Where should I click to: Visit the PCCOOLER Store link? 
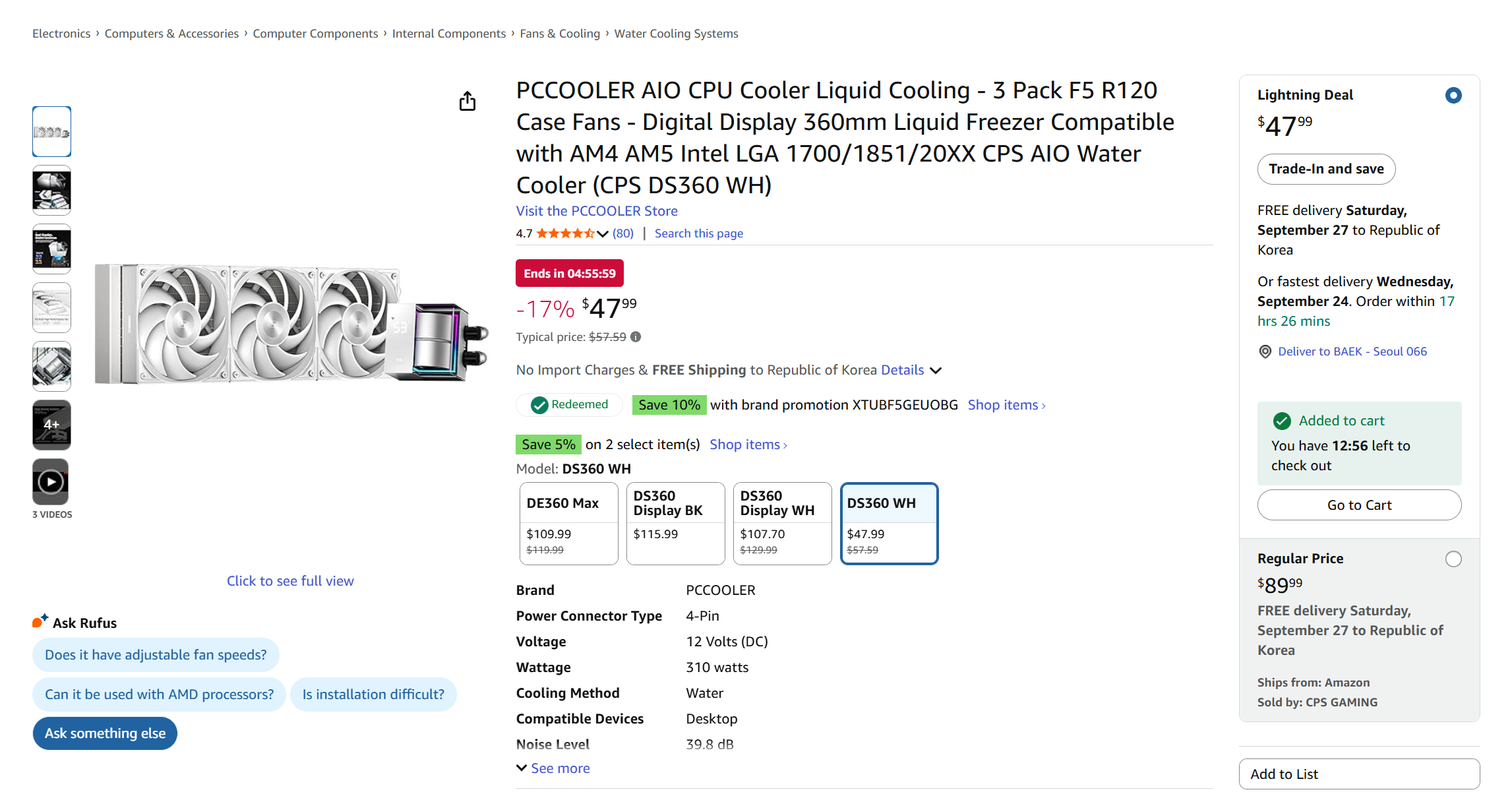pyautogui.click(x=597, y=211)
